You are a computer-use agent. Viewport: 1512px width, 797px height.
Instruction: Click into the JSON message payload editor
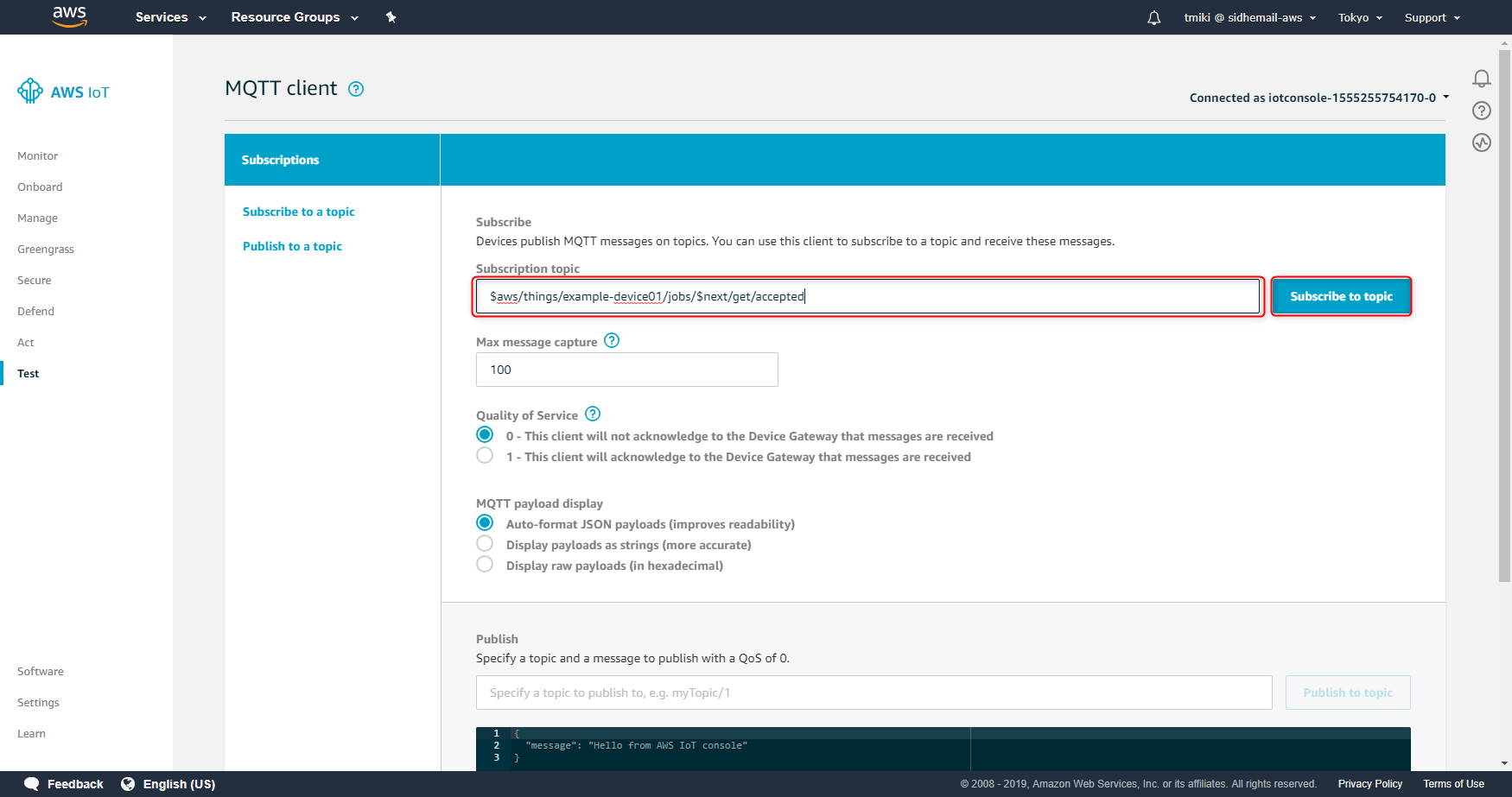coord(943,748)
